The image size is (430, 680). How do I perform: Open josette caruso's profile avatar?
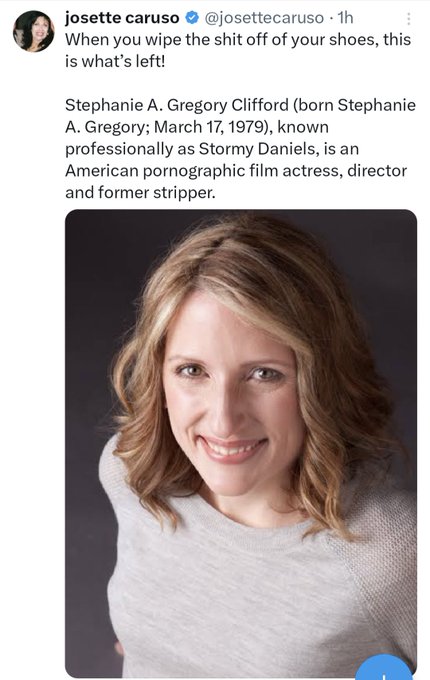[x=33, y=31]
